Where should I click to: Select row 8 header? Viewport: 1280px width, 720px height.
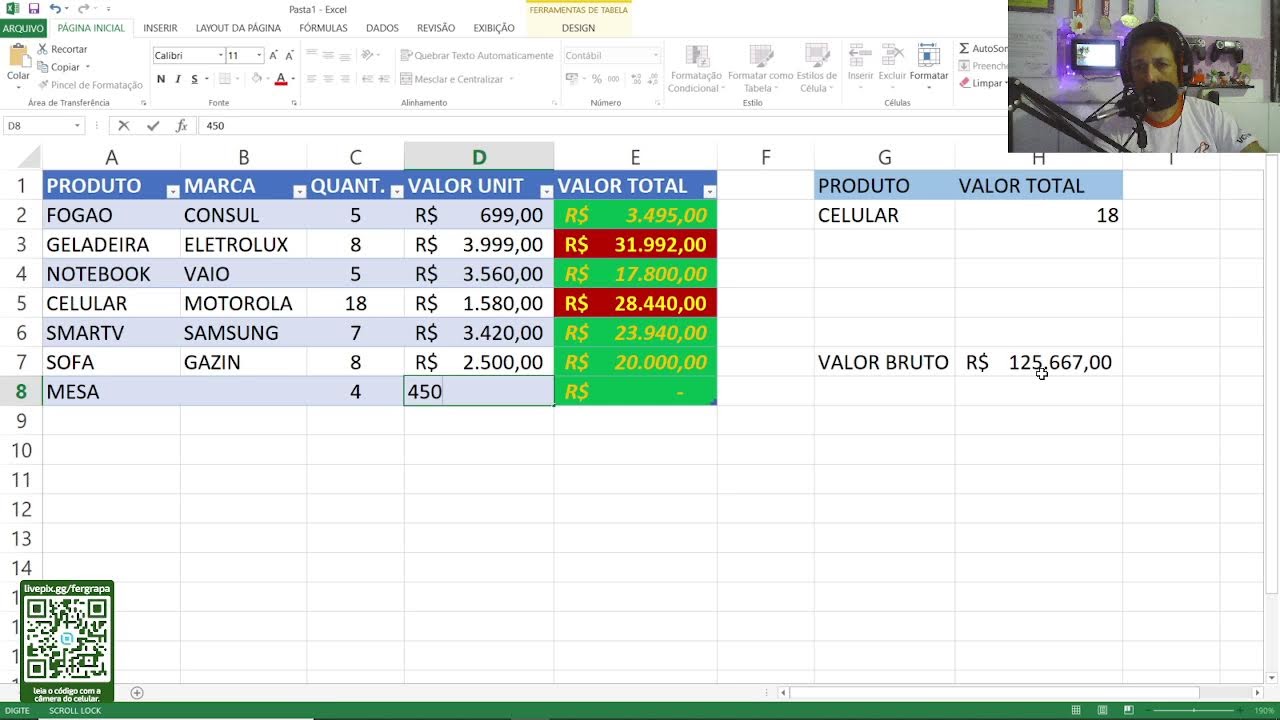pyautogui.click(x=21, y=392)
